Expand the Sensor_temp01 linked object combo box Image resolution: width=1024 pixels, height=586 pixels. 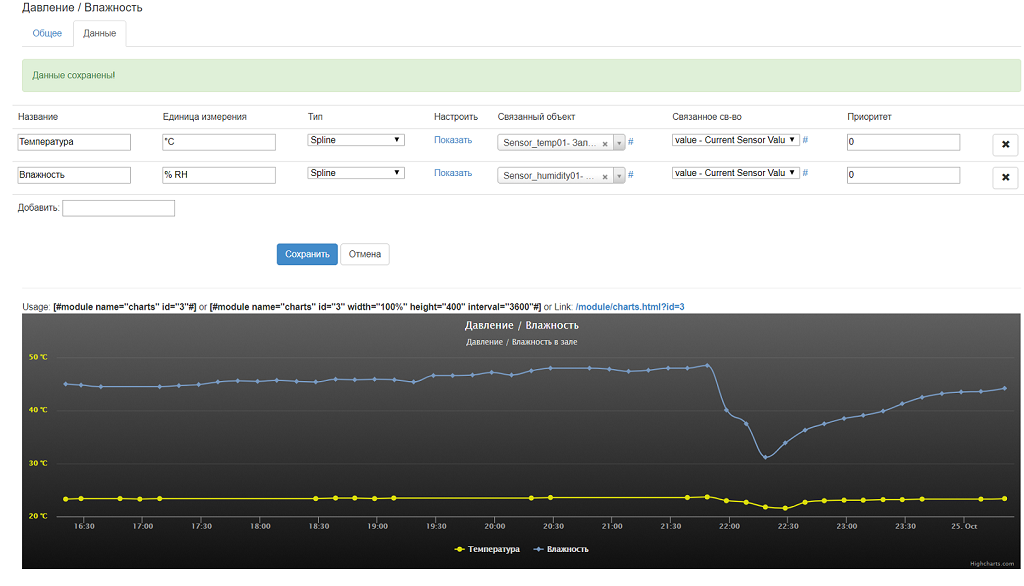tap(619, 143)
